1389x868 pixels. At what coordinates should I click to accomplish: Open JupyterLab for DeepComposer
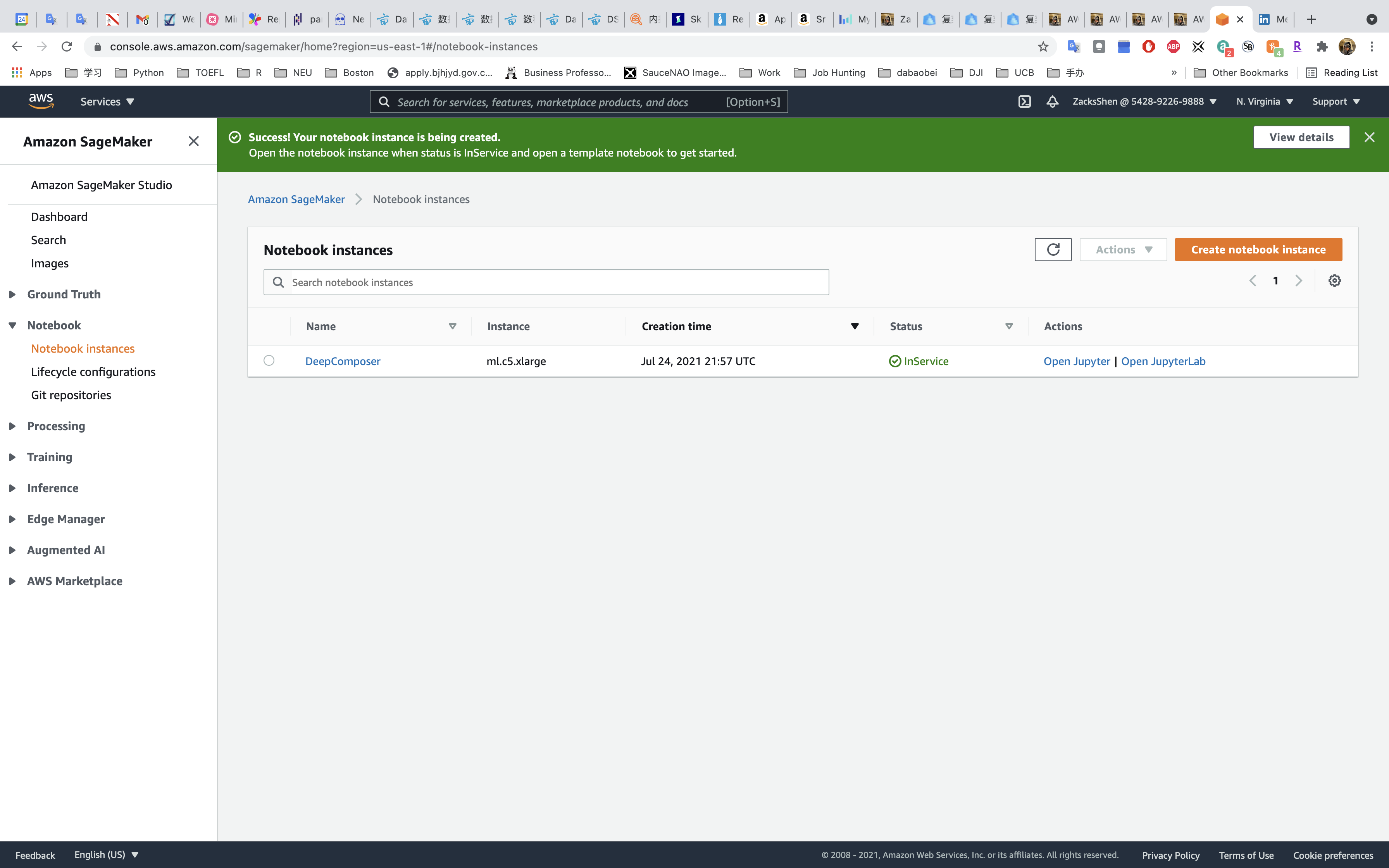pos(1163,361)
